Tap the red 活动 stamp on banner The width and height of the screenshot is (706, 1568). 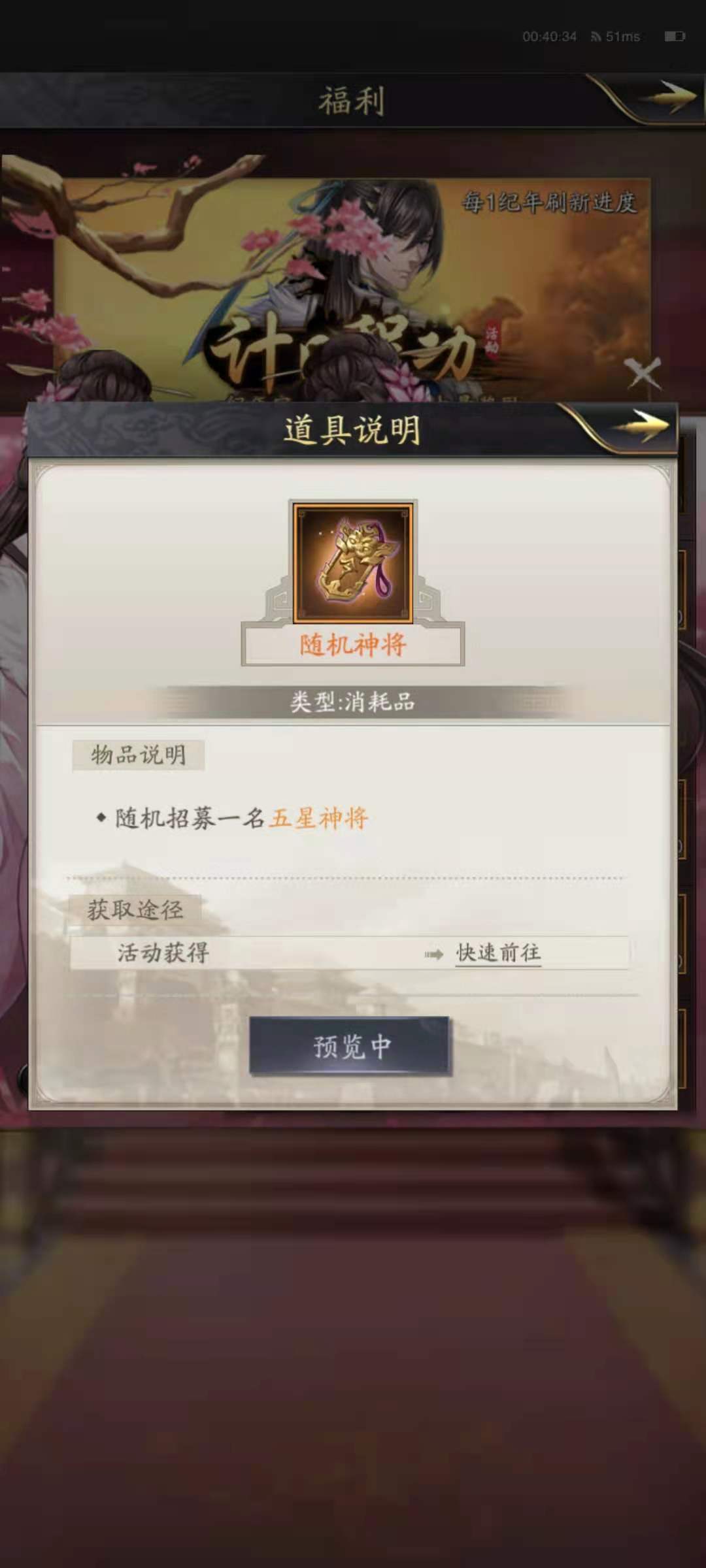coord(492,340)
